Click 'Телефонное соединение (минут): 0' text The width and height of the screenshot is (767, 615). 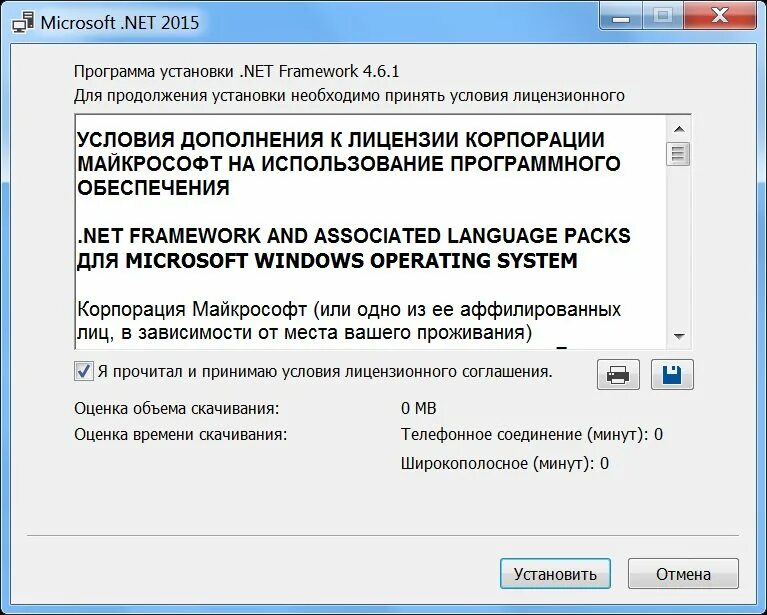[532, 434]
